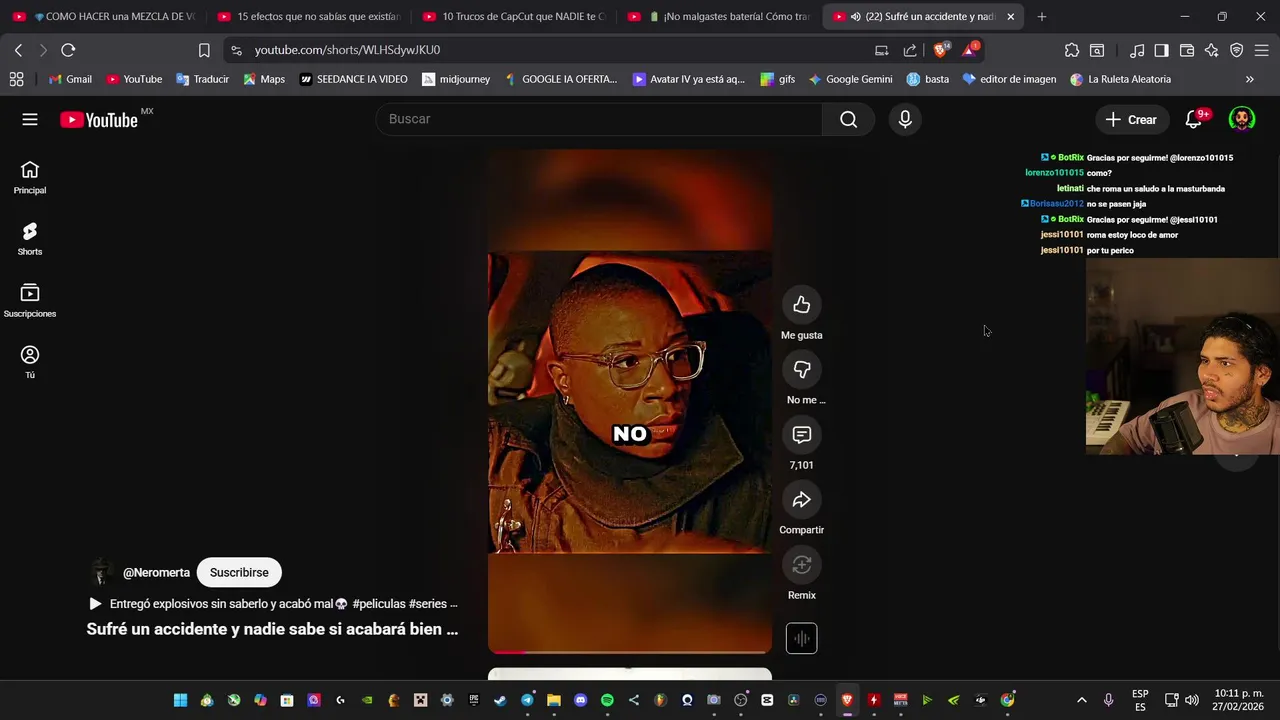Image resolution: width=1280 pixels, height=720 pixels.
Task: Start voice search with the microphone
Action: tap(905, 119)
